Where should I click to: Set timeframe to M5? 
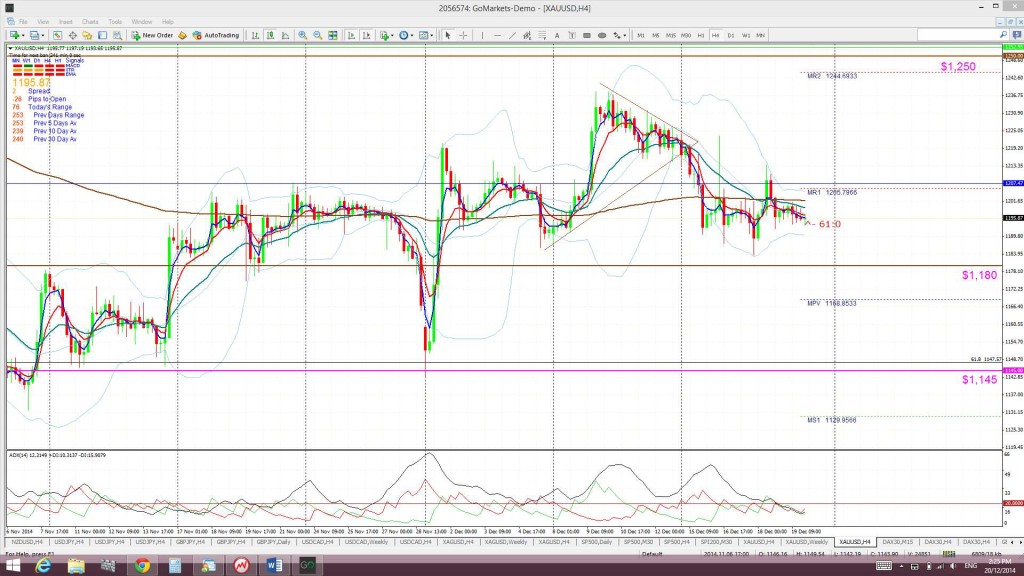point(656,35)
